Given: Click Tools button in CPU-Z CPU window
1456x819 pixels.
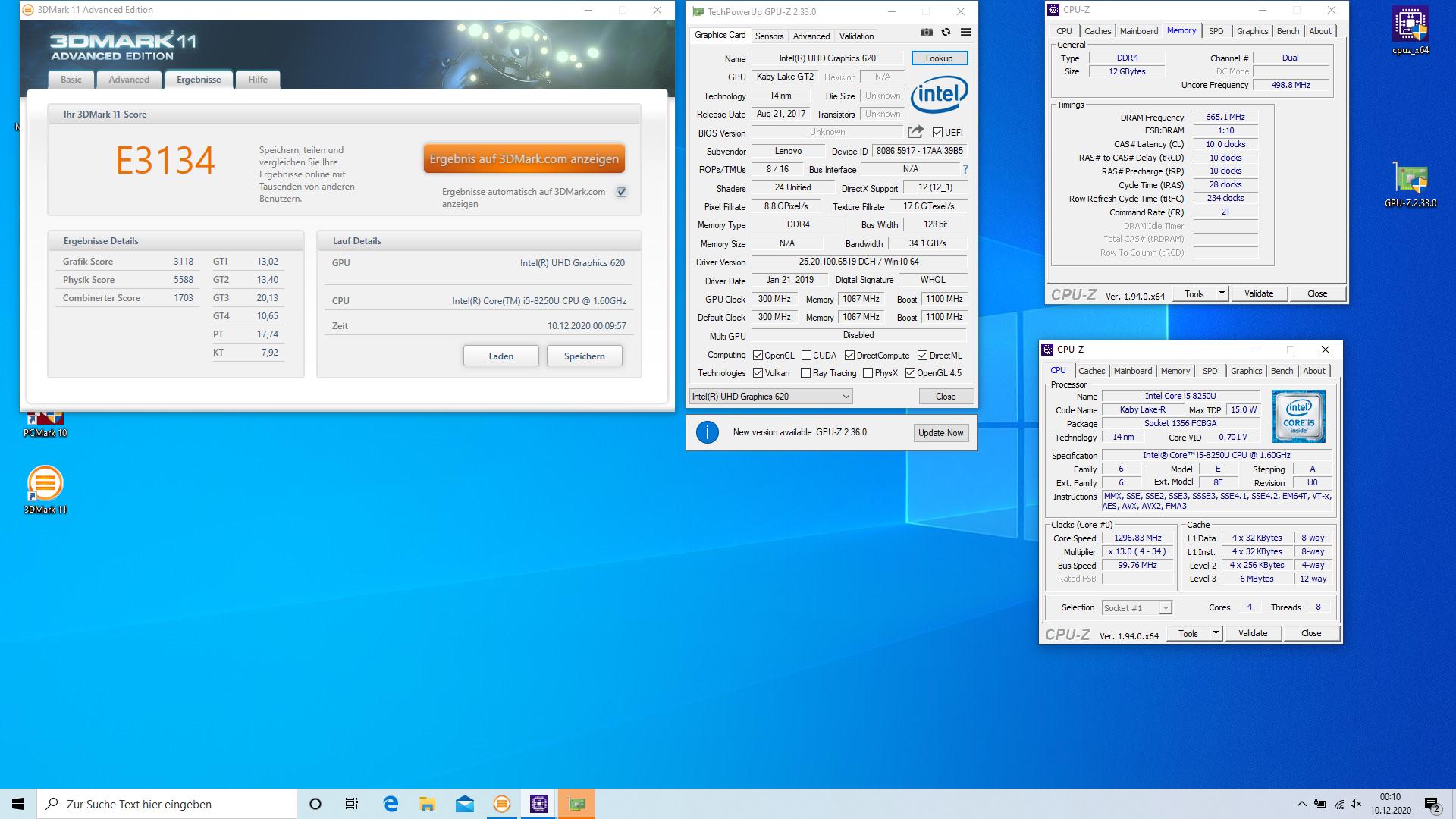Looking at the screenshot, I should point(1188,633).
